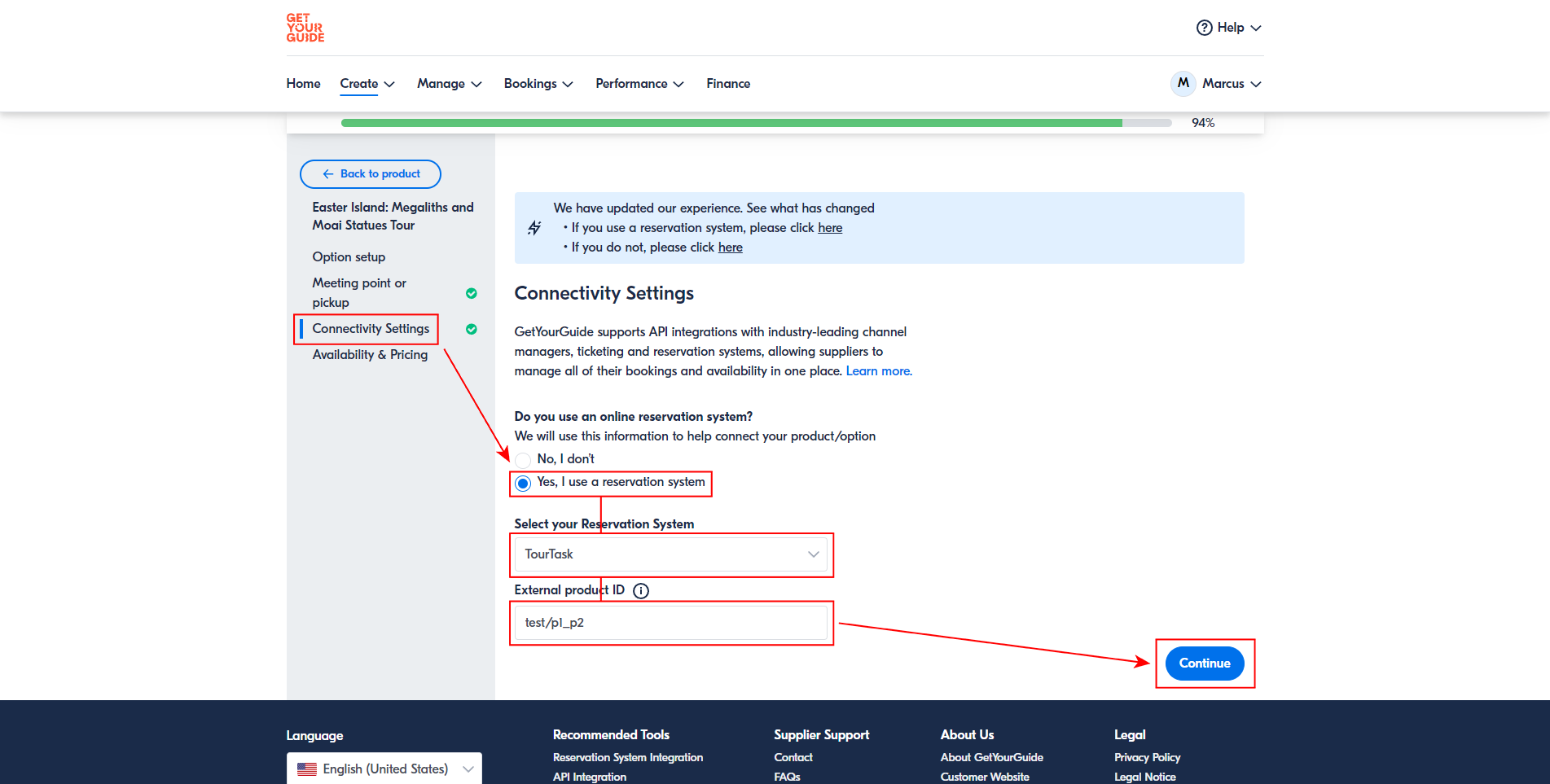Select the 'No, I don't' radio option
The width and height of the screenshot is (1550, 784).
pyautogui.click(x=523, y=460)
